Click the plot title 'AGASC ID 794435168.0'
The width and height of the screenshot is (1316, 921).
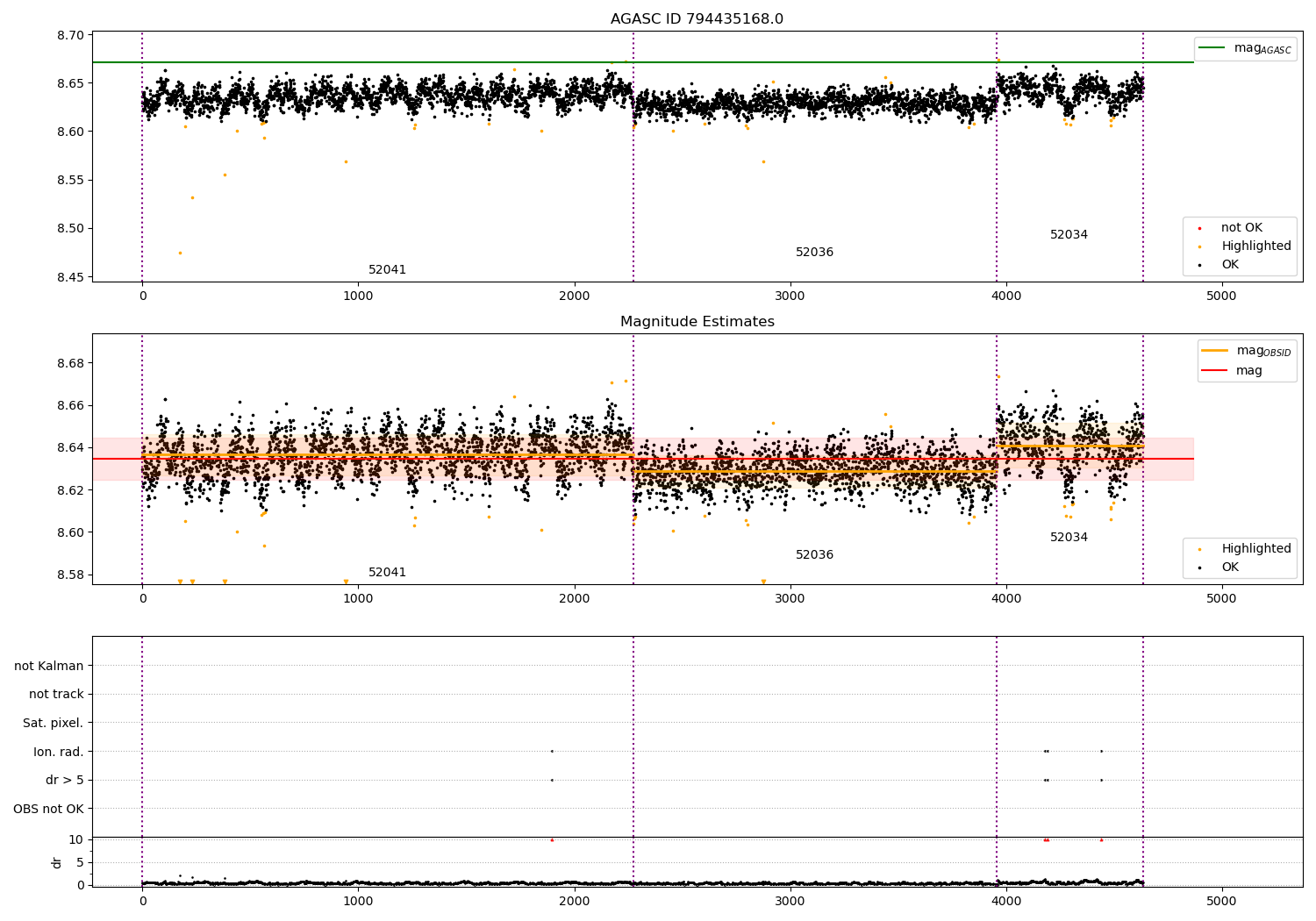coord(697,19)
